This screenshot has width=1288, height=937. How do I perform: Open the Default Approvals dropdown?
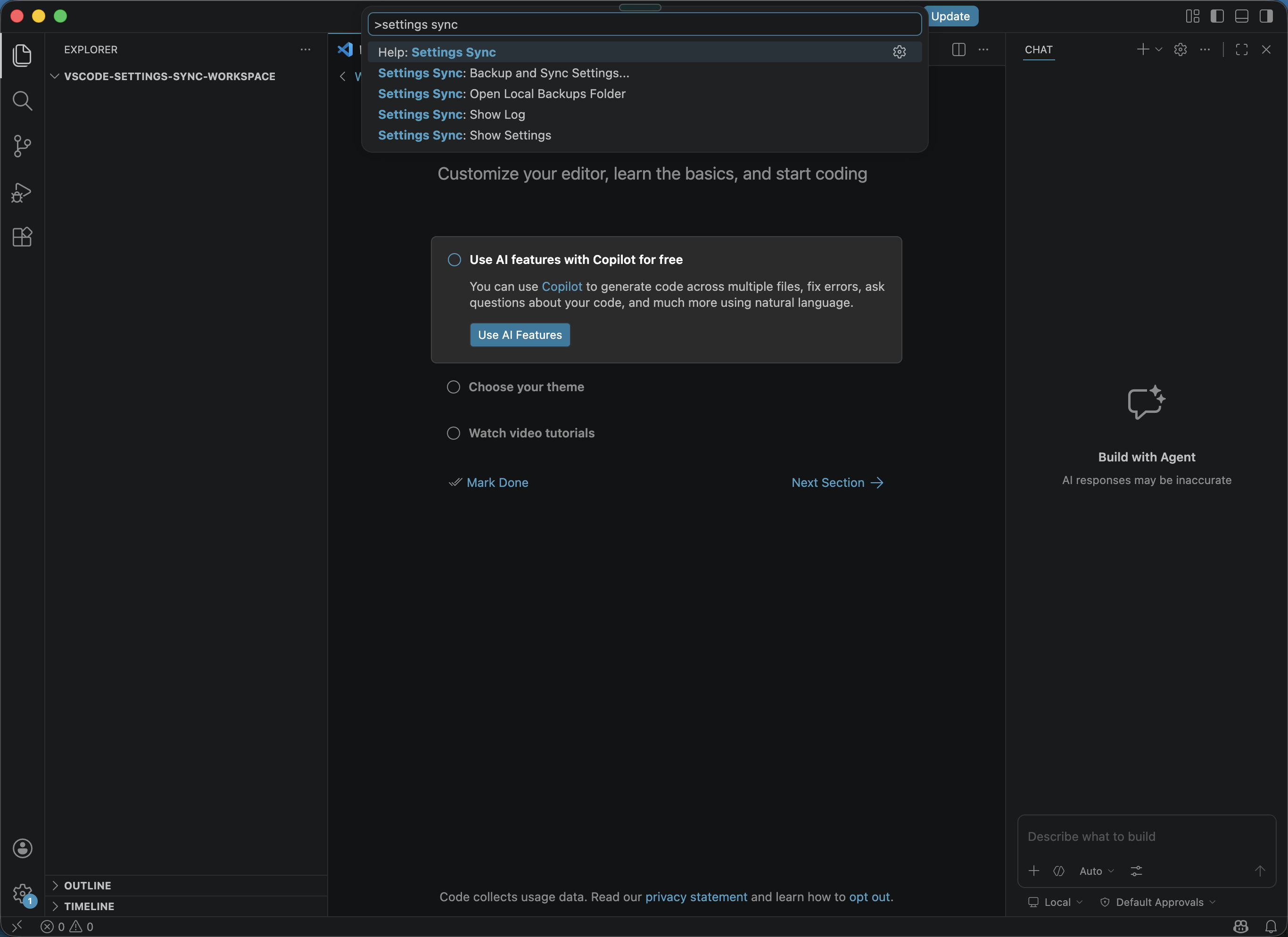tap(1158, 903)
